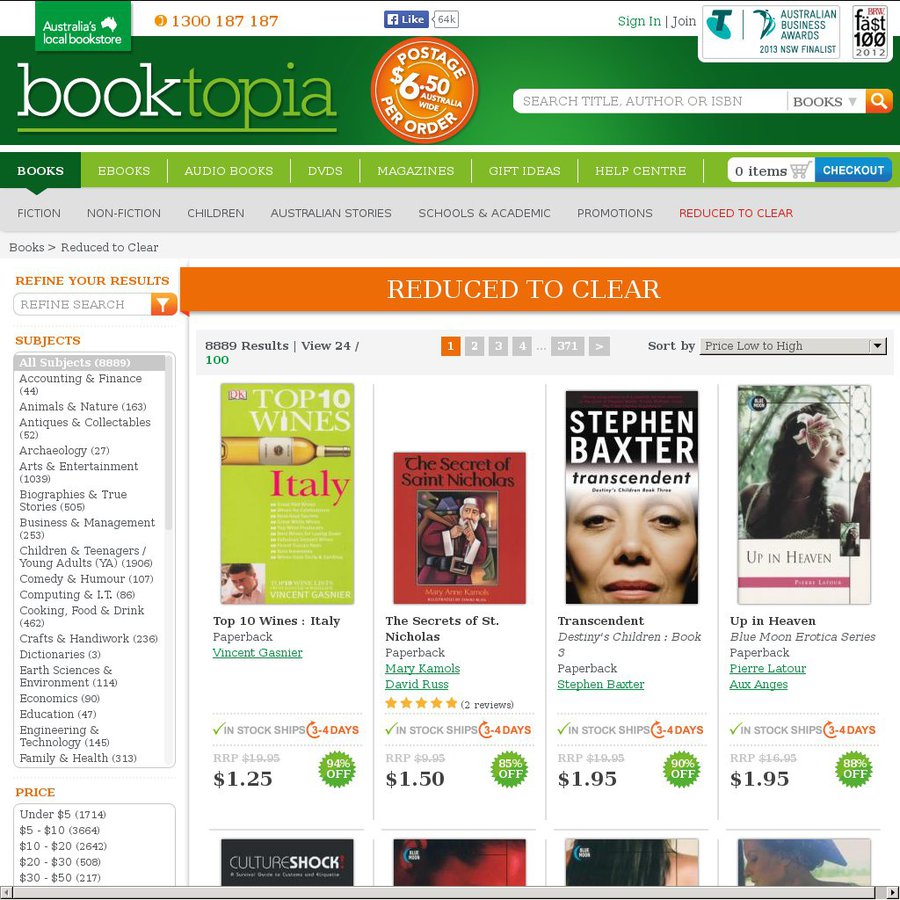Screen dimensions: 900x900
Task: Open the EBOOKS tab
Action: coord(123,170)
